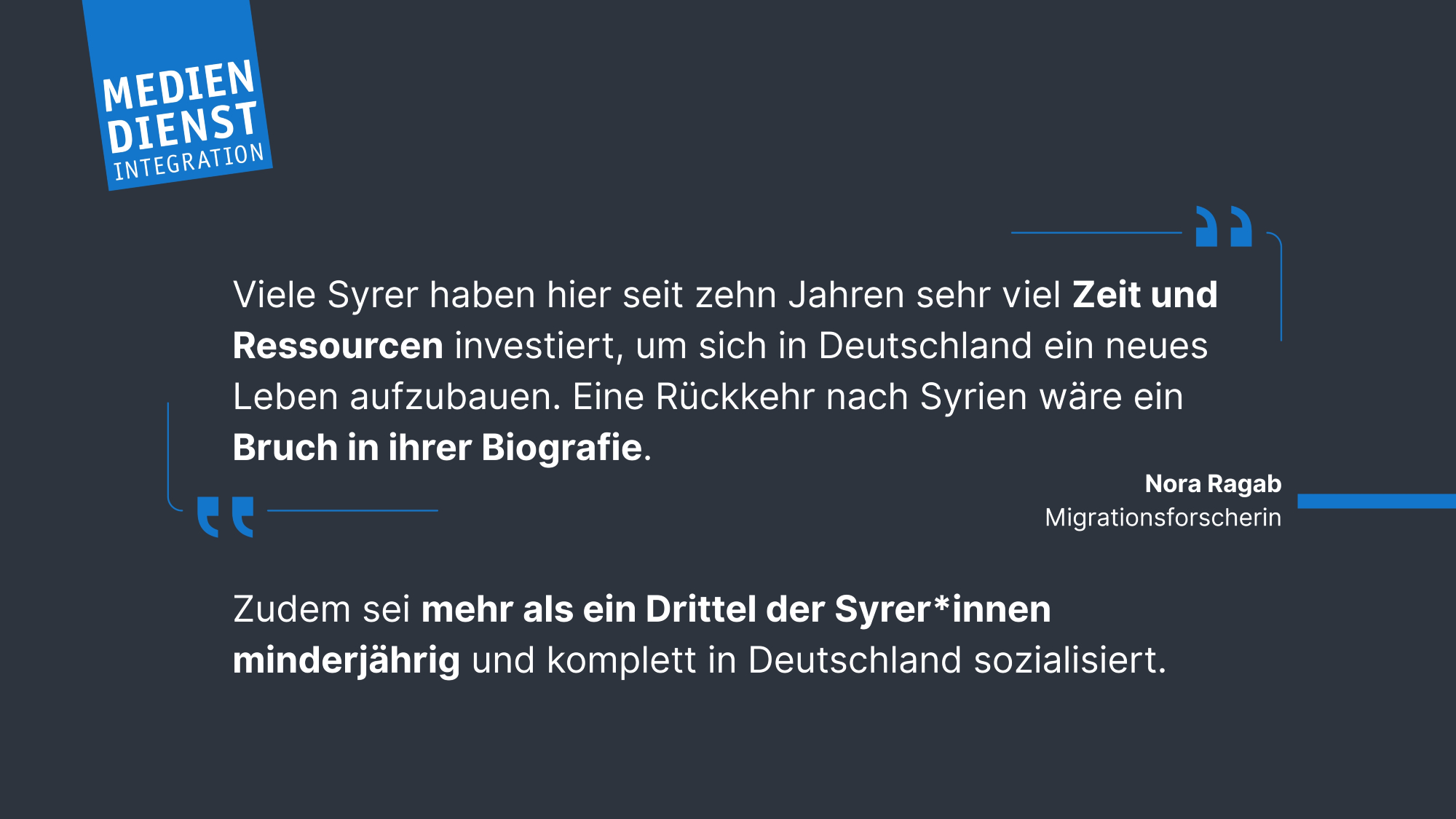Click the name Nora Ragab
Viewport: 1456px width, 819px height.
[x=1213, y=483]
